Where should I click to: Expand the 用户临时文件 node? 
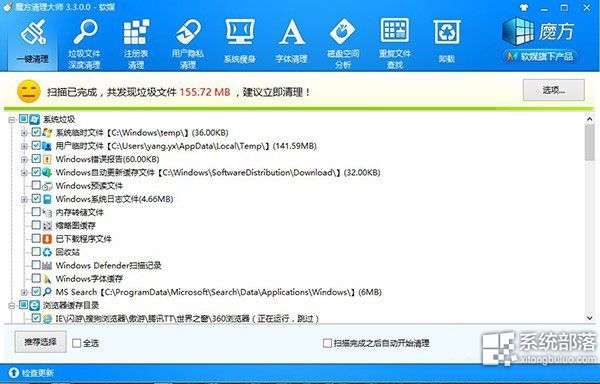coord(24,146)
